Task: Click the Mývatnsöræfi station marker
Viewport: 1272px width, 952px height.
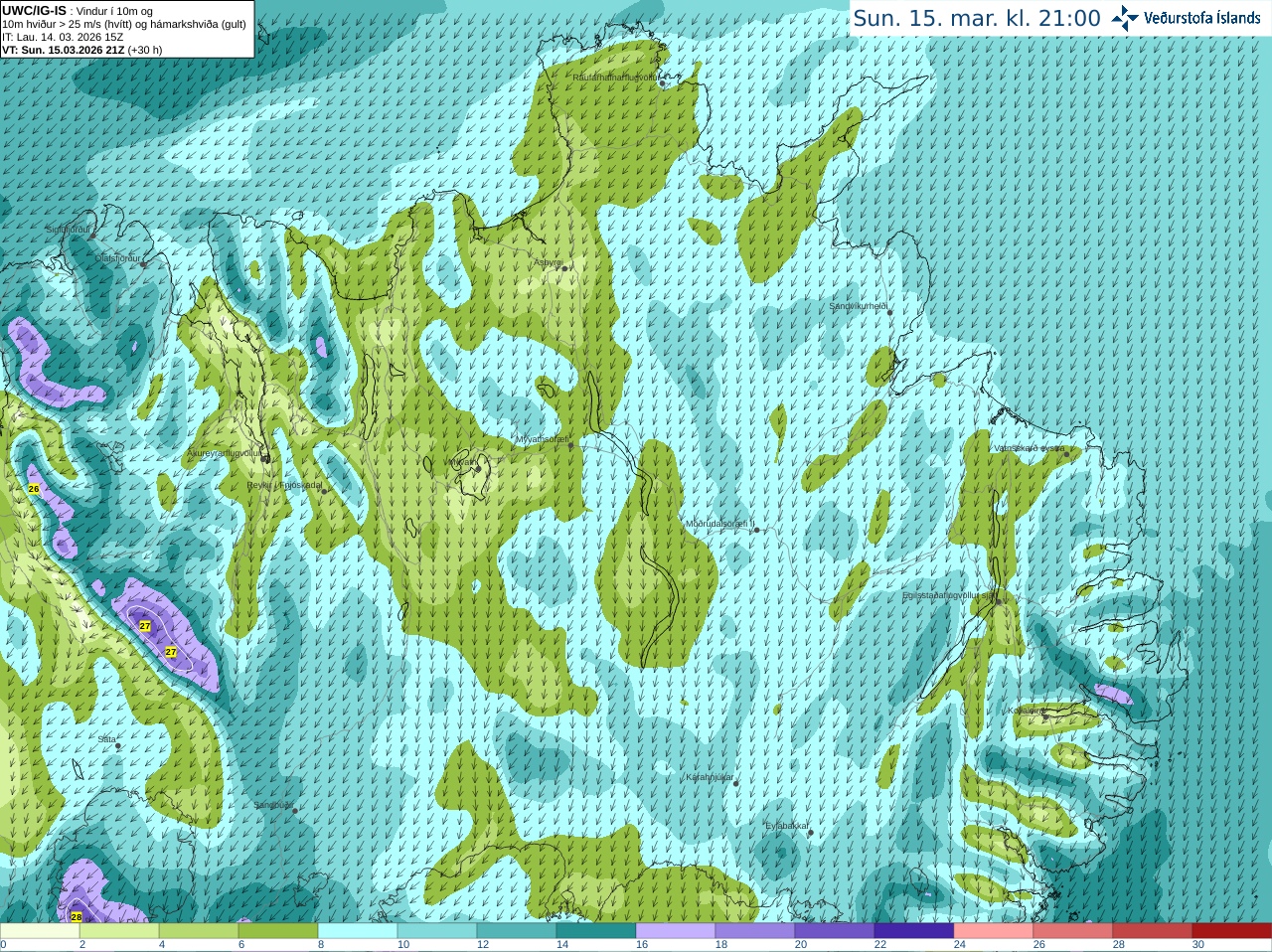Action: pyautogui.click(x=570, y=446)
